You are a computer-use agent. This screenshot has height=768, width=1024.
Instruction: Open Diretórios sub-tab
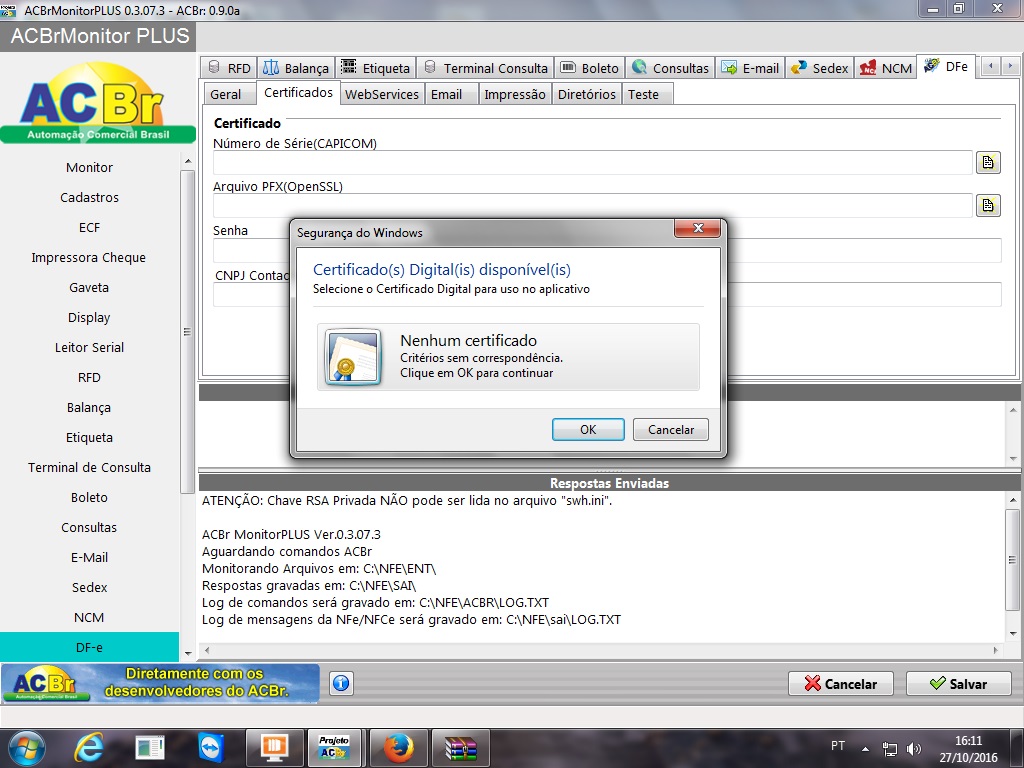pyautogui.click(x=586, y=94)
